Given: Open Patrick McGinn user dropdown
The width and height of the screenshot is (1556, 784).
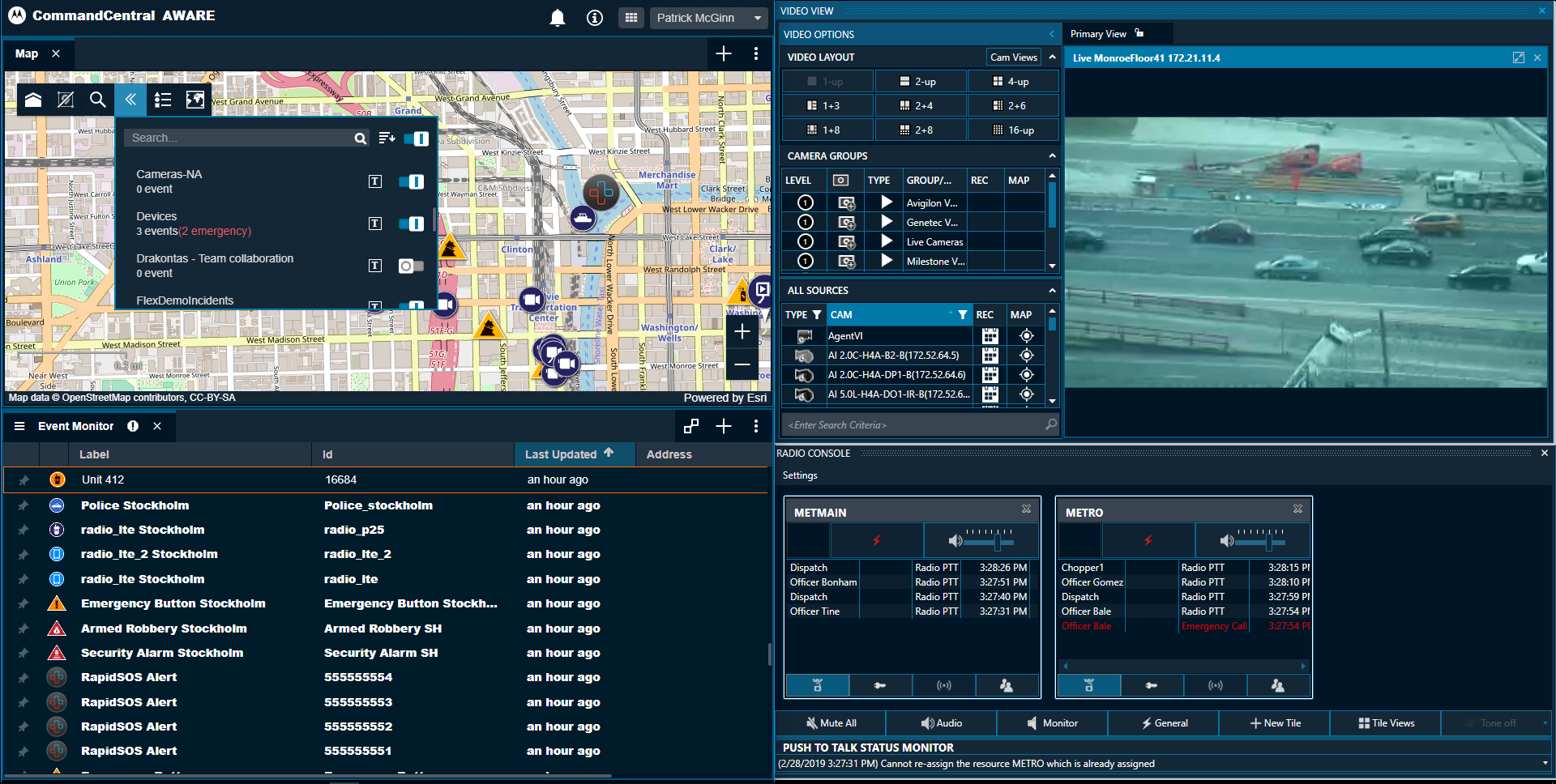Looking at the screenshot, I should [709, 18].
